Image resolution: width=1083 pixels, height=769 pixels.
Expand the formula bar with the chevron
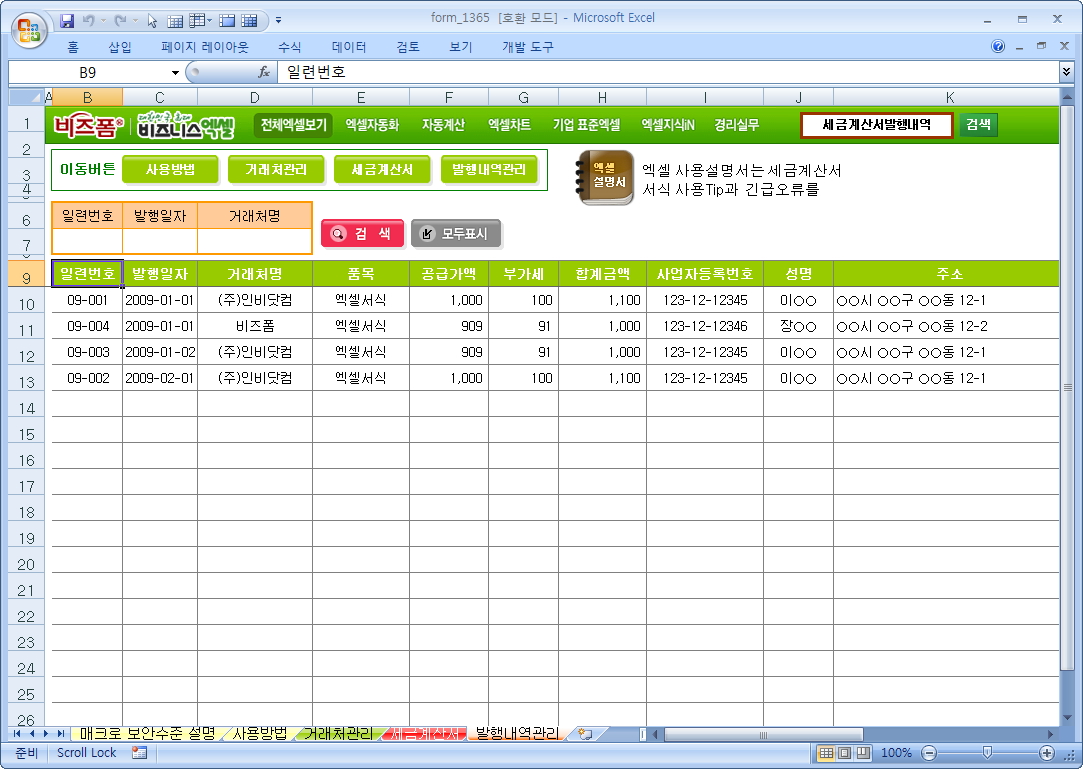[1066, 72]
